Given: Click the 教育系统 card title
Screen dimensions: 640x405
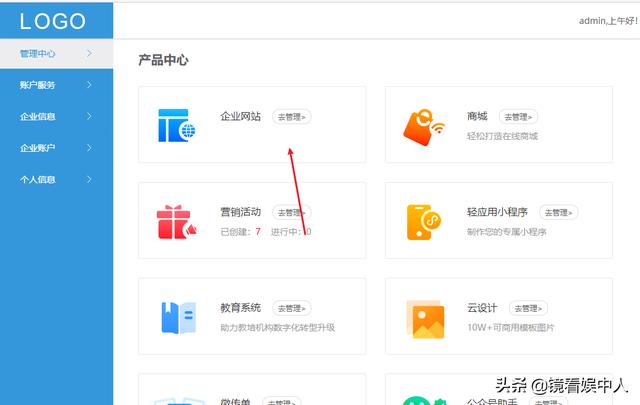Looking at the screenshot, I should pos(240,307).
